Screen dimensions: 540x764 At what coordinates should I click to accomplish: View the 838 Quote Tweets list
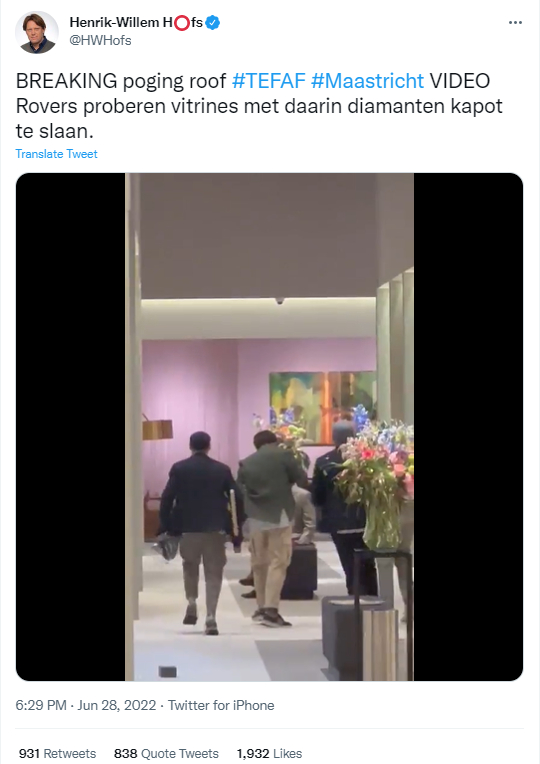(x=166, y=753)
